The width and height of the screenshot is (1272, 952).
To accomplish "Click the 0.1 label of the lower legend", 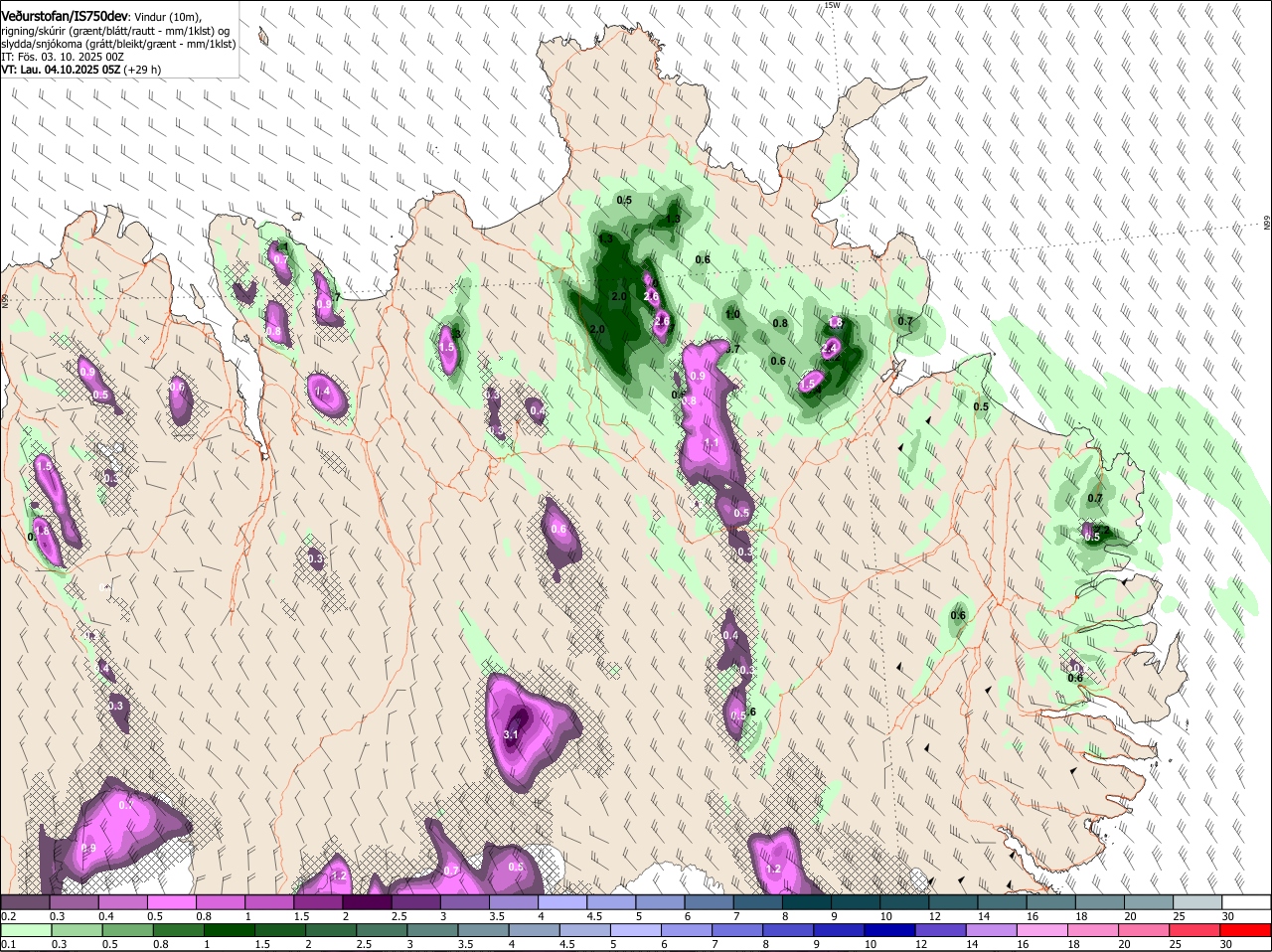I will [x=8, y=944].
